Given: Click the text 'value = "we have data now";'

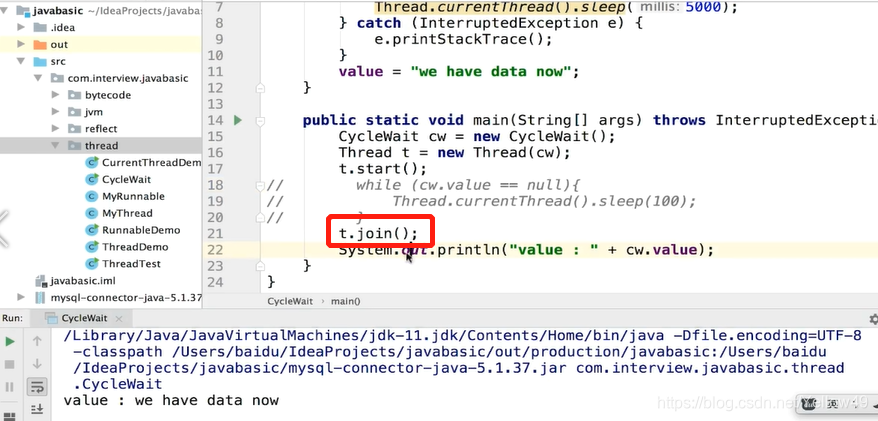Looking at the screenshot, I should click(459, 72).
